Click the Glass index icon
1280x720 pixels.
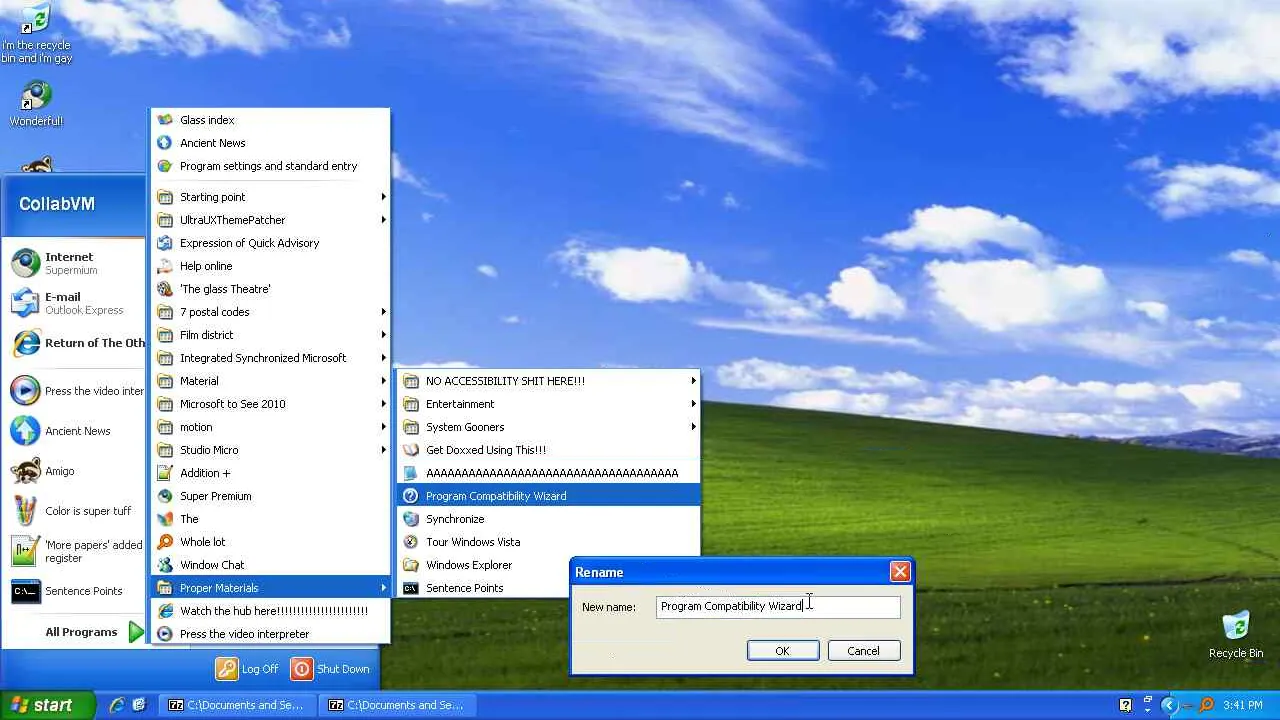pyautogui.click(x=165, y=120)
